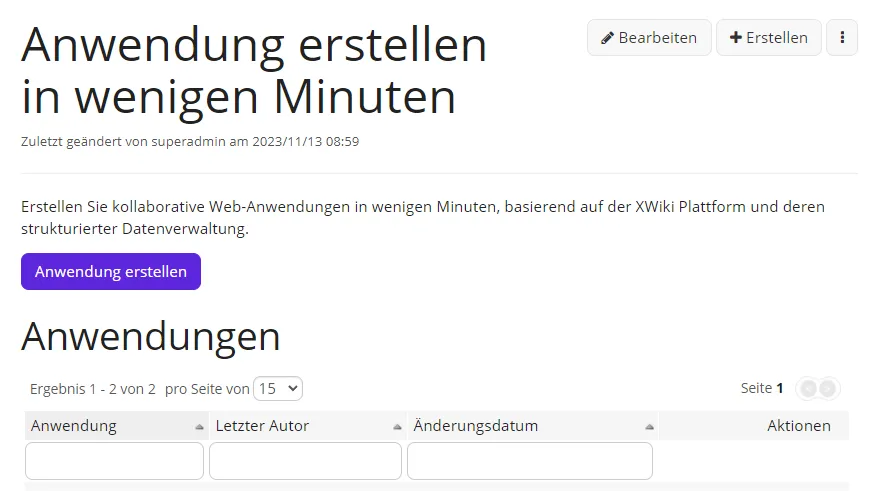Screen dimensions: 875x491
Task: Click the Letzter Autor sort arrow
Action: click(x=397, y=427)
